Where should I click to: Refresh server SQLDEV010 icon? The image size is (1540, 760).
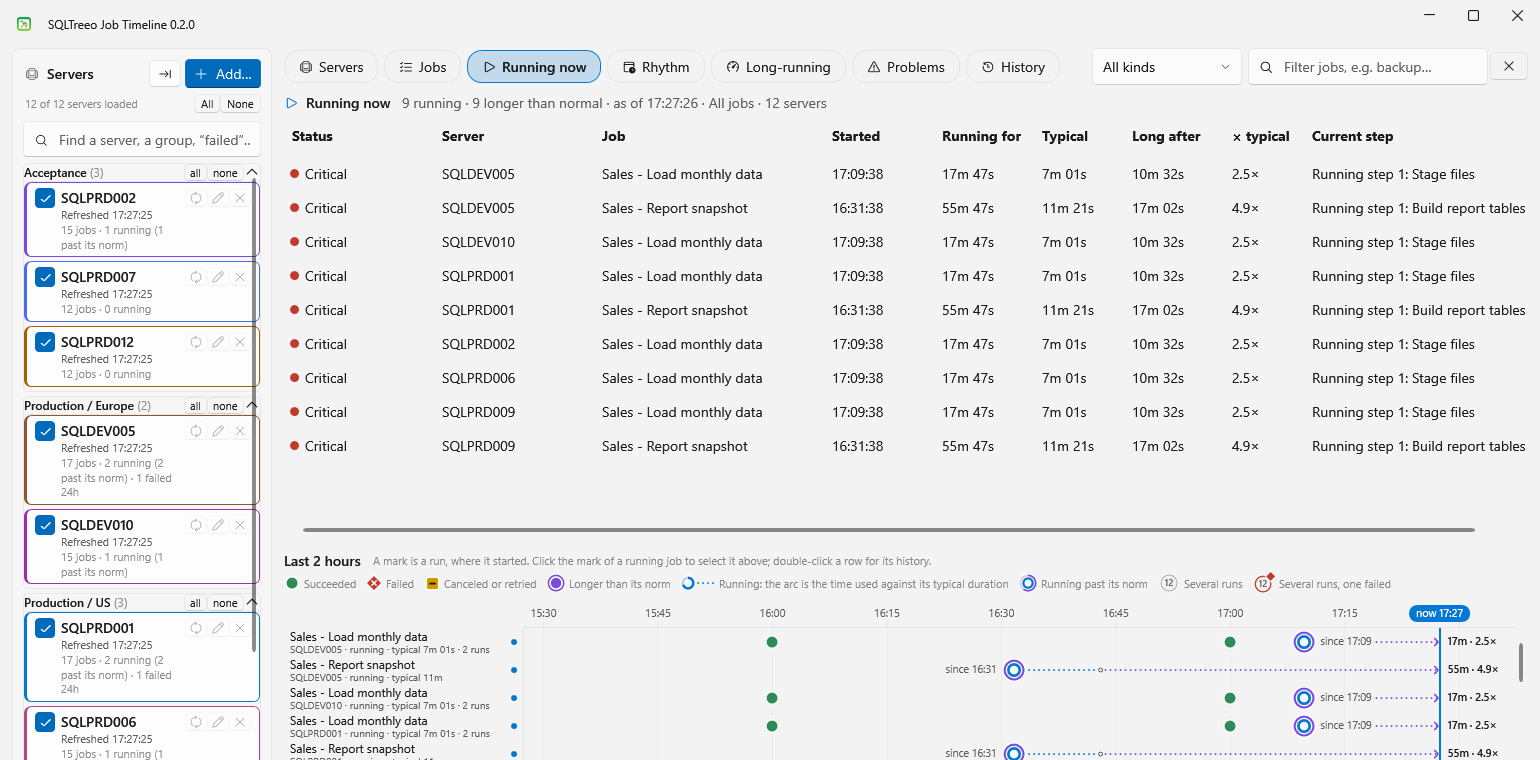click(x=196, y=525)
